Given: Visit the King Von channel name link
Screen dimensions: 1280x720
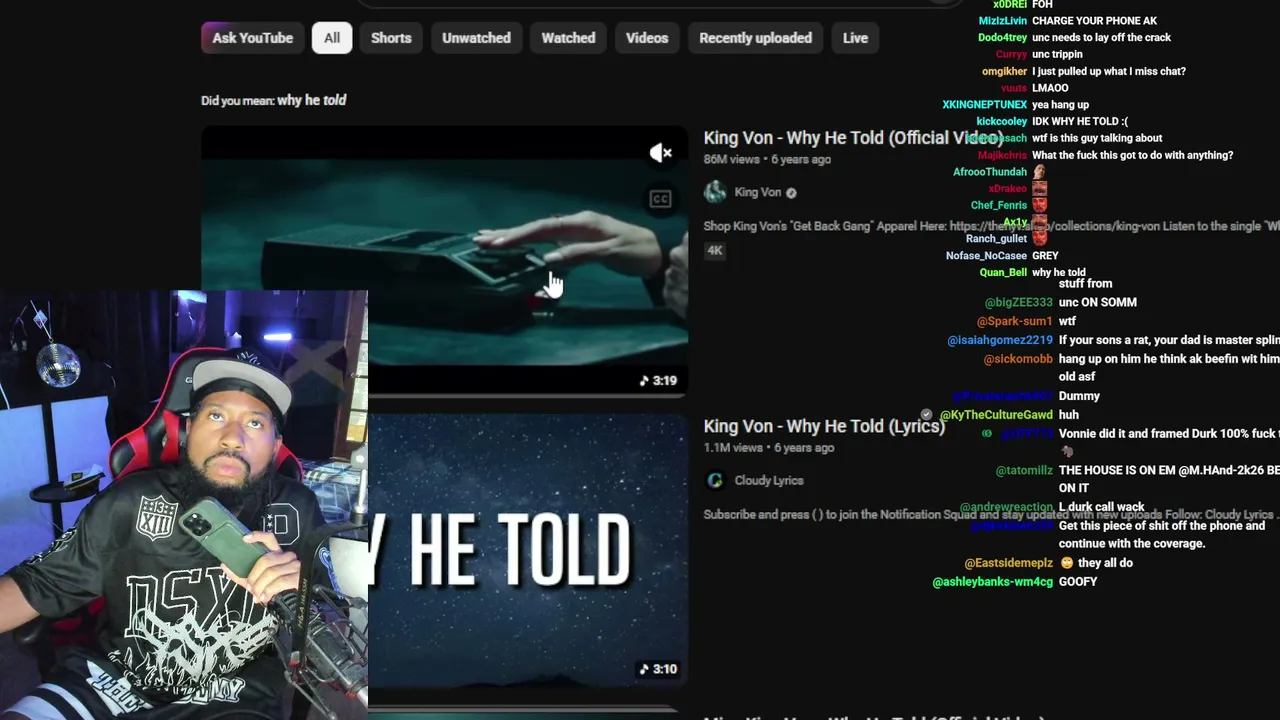Looking at the screenshot, I should point(757,192).
